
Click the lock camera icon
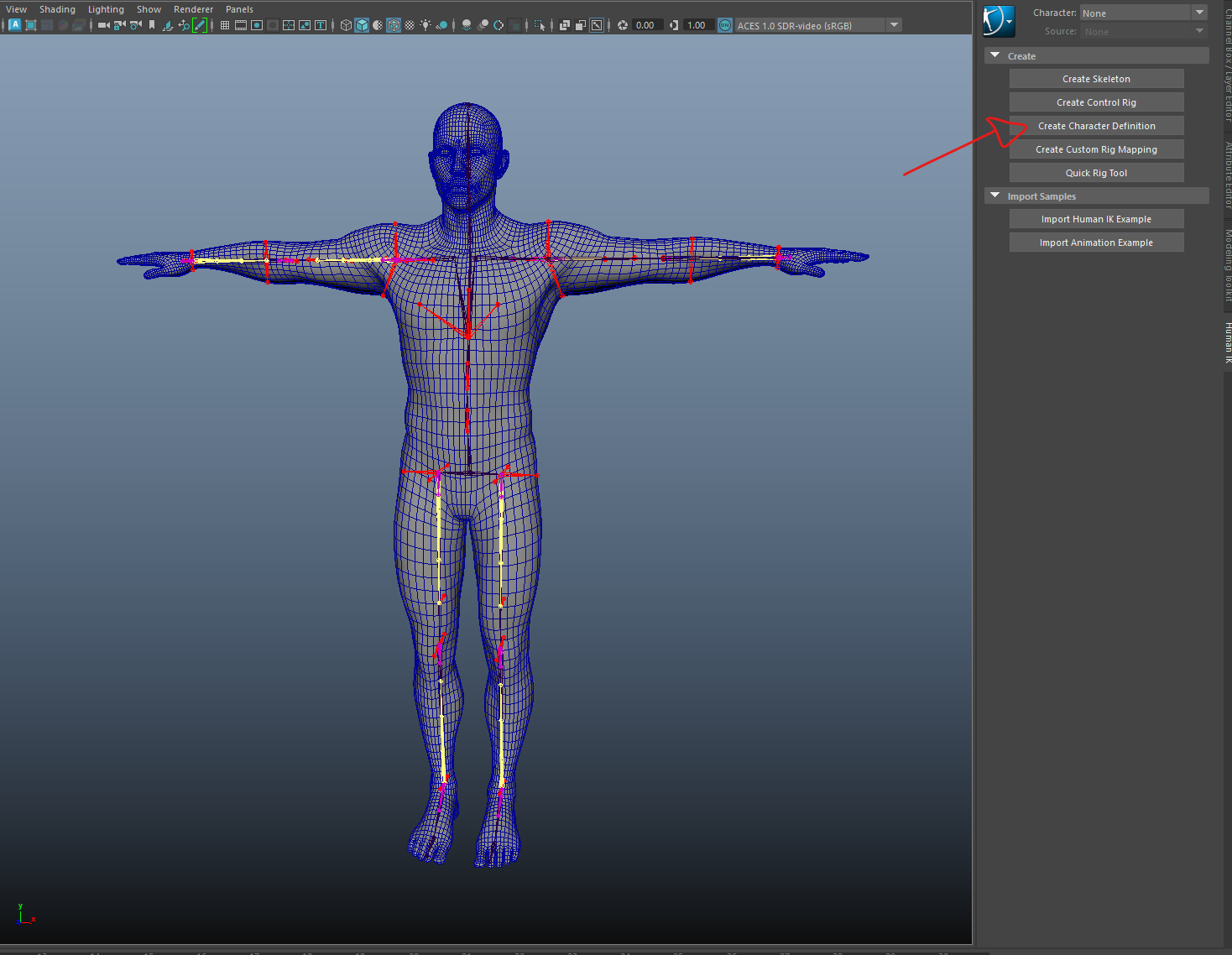[120, 25]
